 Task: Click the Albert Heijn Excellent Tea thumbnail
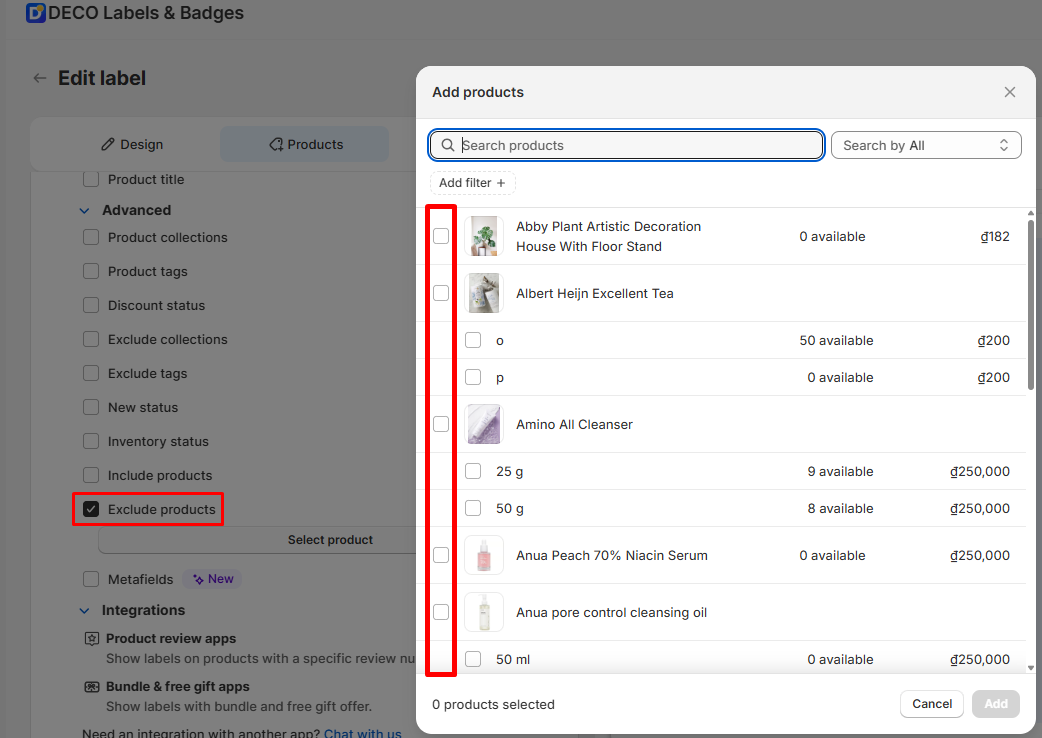point(484,294)
